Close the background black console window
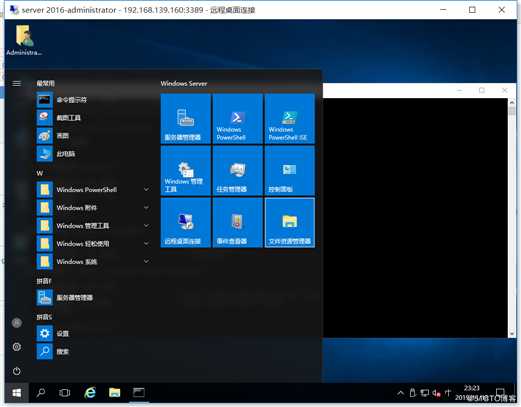The height and width of the screenshot is (407, 521). click(505, 90)
